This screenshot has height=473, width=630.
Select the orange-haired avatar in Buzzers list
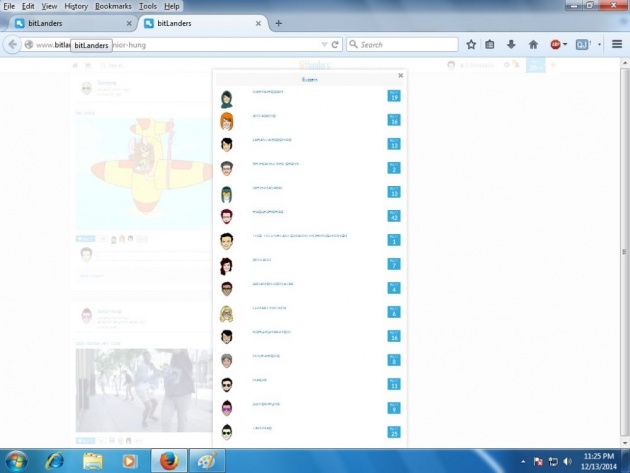point(227,122)
